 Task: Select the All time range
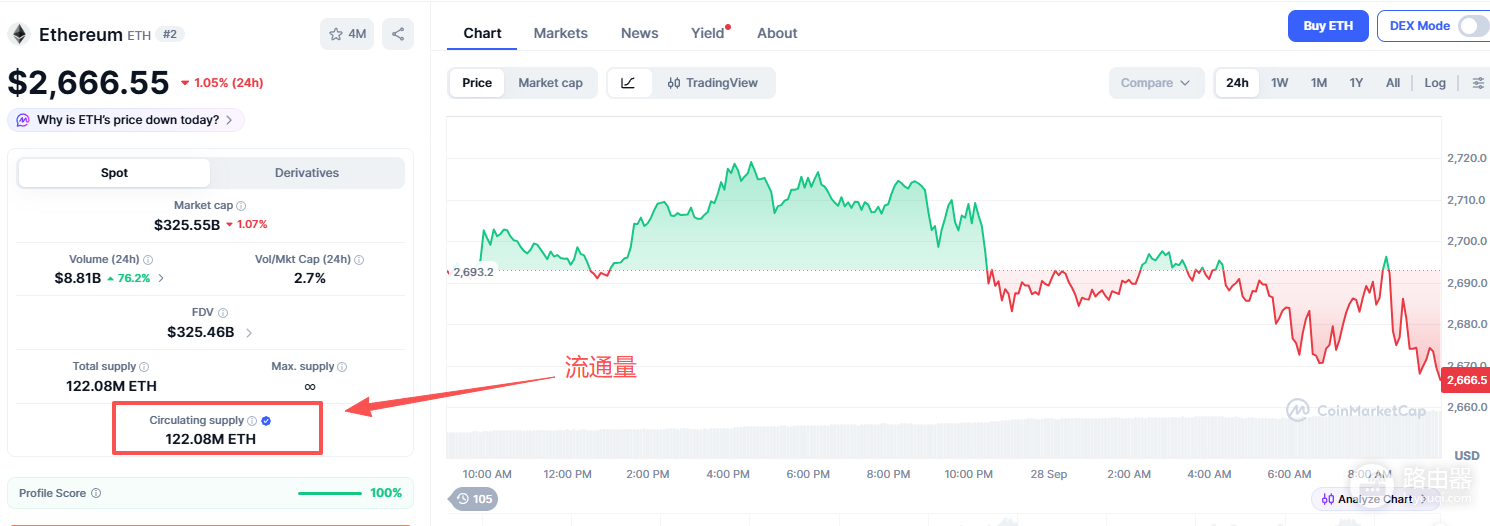(1393, 83)
